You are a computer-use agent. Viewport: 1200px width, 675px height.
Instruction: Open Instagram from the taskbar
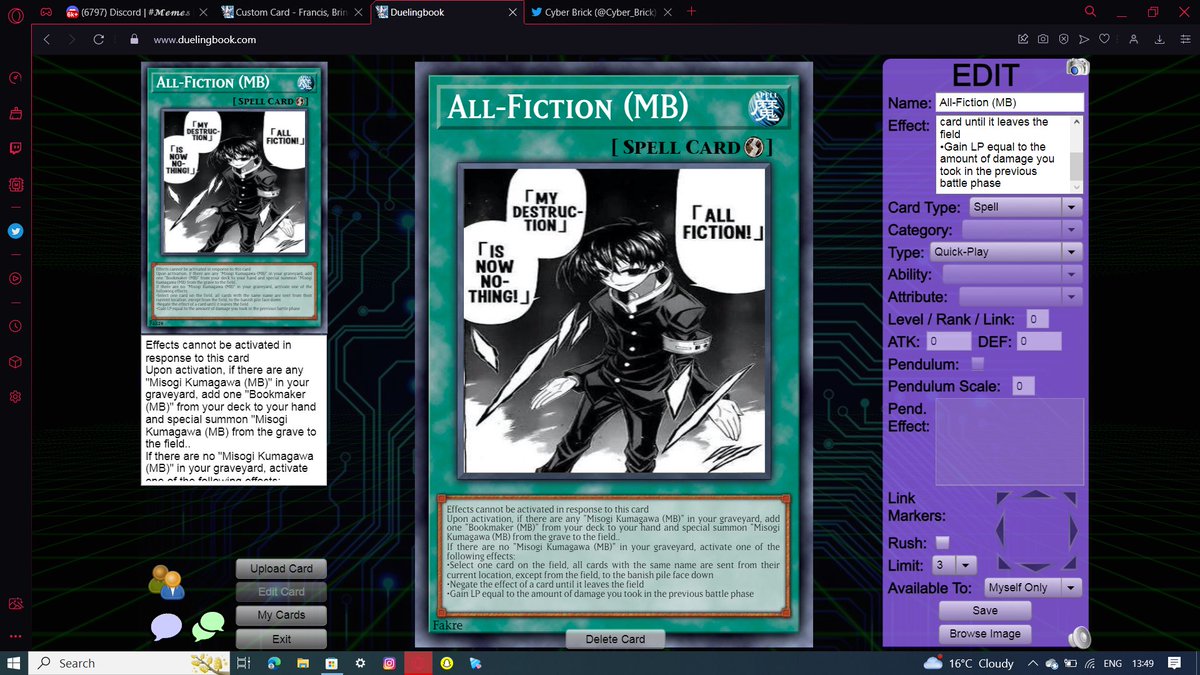[x=387, y=663]
